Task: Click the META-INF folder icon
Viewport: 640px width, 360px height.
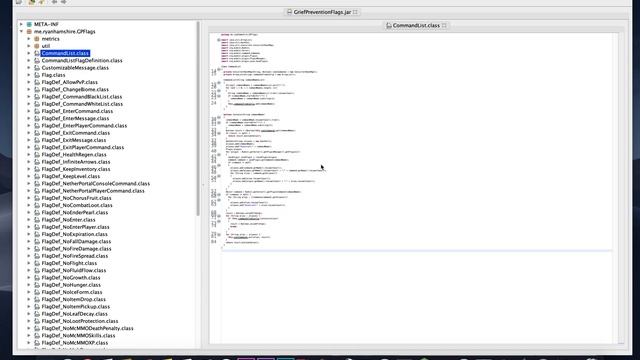Action: (29, 24)
